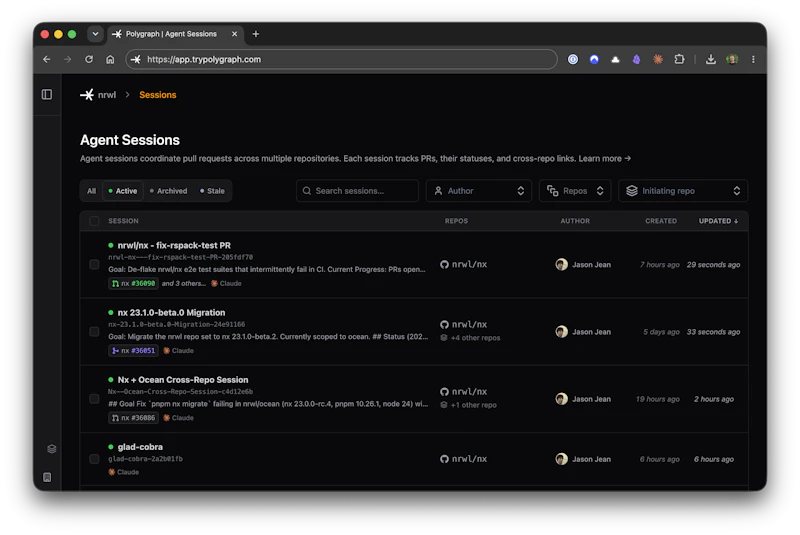Click the browser forward arrow

pos(68,60)
